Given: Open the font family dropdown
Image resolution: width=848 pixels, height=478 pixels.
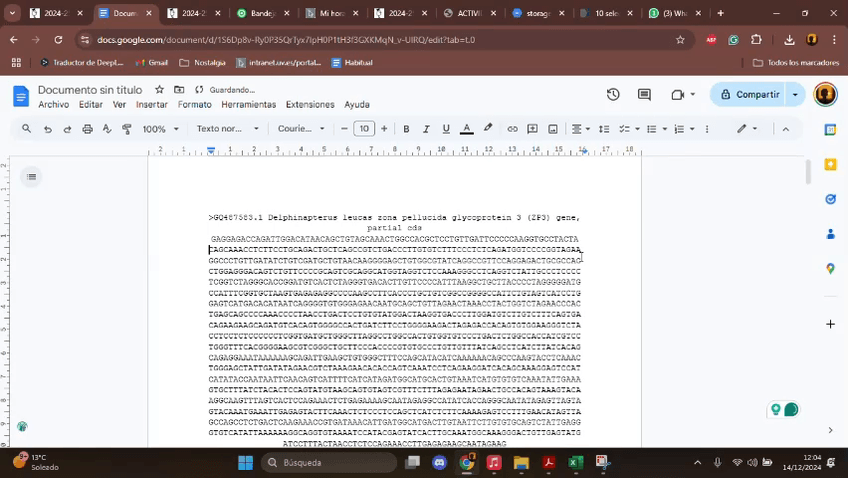Looking at the screenshot, I should pos(301,129).
